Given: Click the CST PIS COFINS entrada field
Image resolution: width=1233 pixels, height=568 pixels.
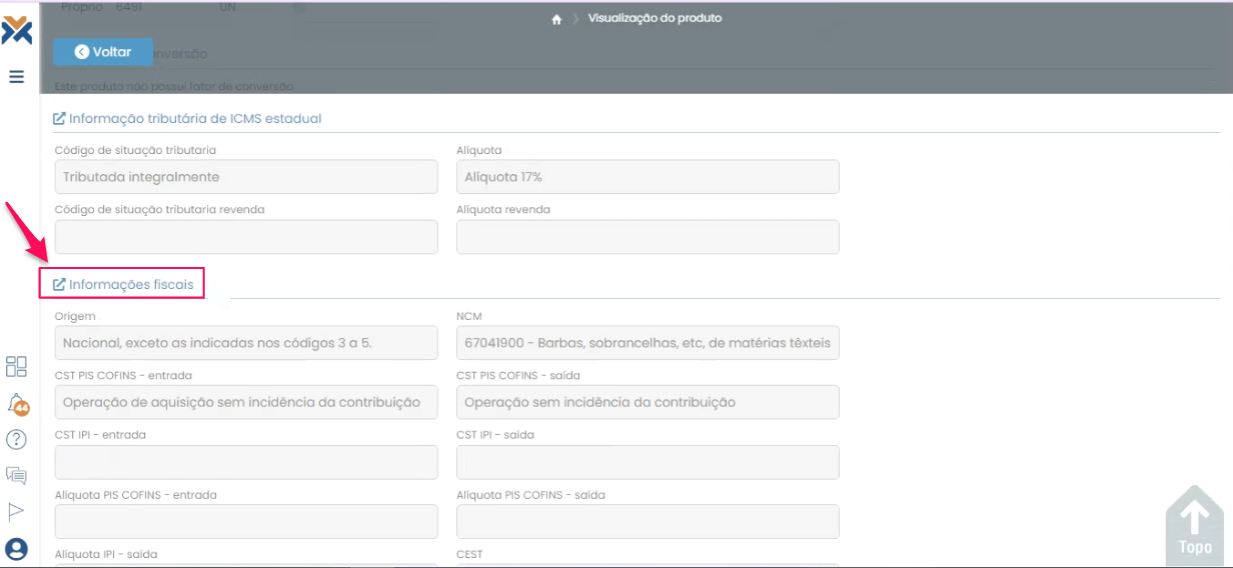Looking at the screenshot, I should coord(246,402).
